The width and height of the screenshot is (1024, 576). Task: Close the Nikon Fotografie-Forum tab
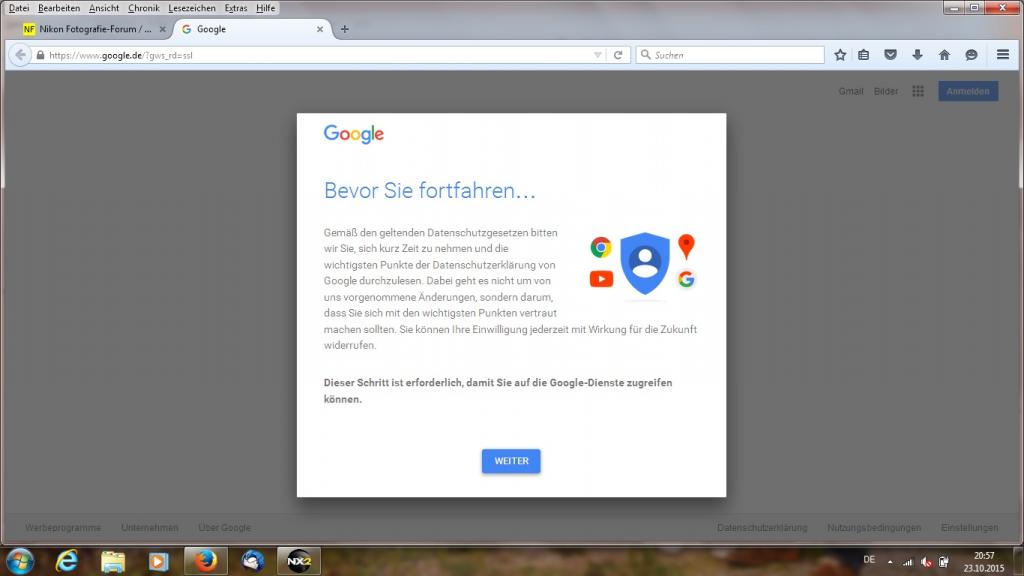coord(163,29)
